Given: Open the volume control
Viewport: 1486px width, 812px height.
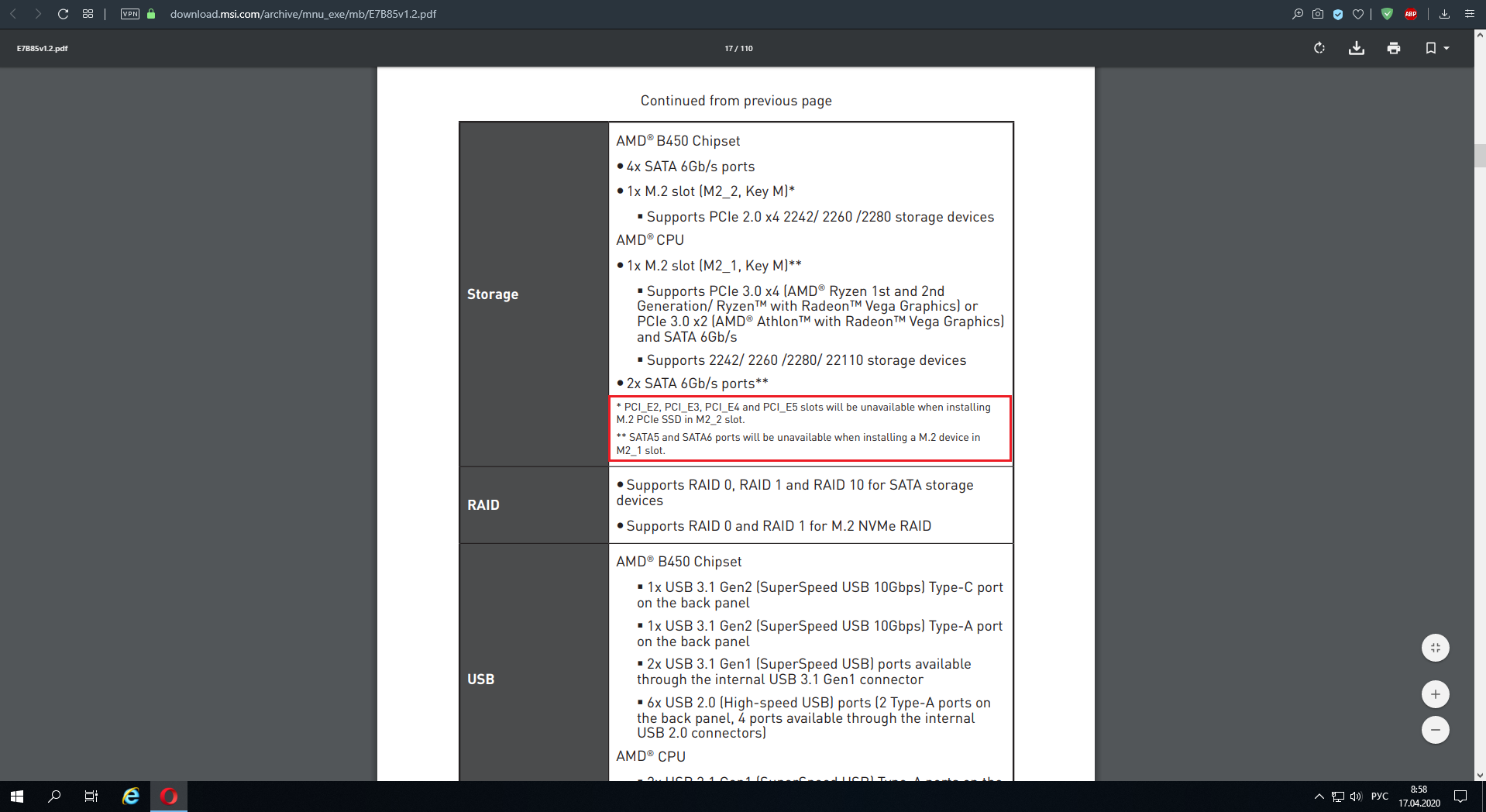Looking at the screenshot, I should coord(1356,797).
